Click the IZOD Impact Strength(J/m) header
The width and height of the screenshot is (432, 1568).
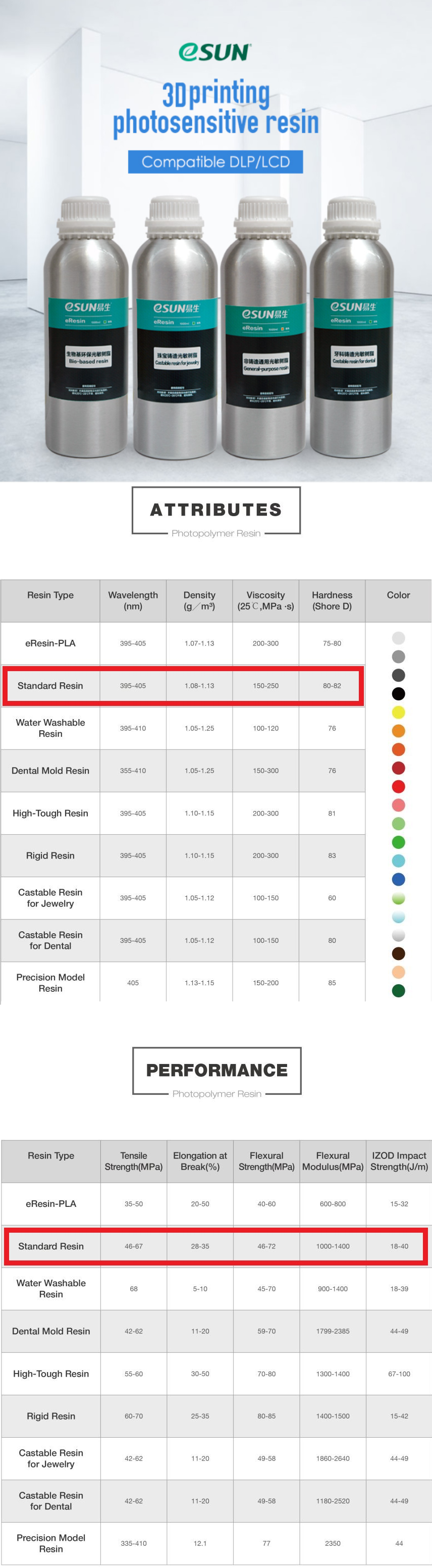coord(399,1161)
